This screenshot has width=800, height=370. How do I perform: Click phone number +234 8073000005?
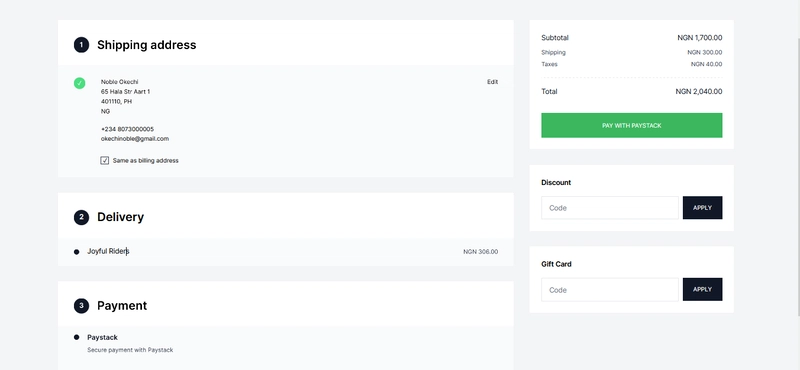coord(127,129)
